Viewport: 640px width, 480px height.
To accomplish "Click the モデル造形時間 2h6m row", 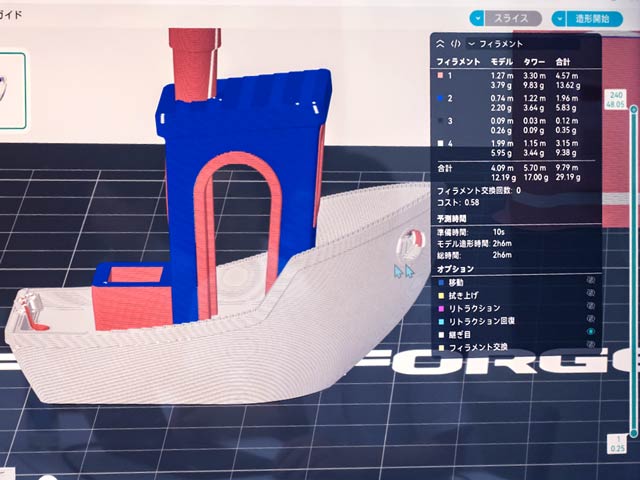I will click(474, 244).
